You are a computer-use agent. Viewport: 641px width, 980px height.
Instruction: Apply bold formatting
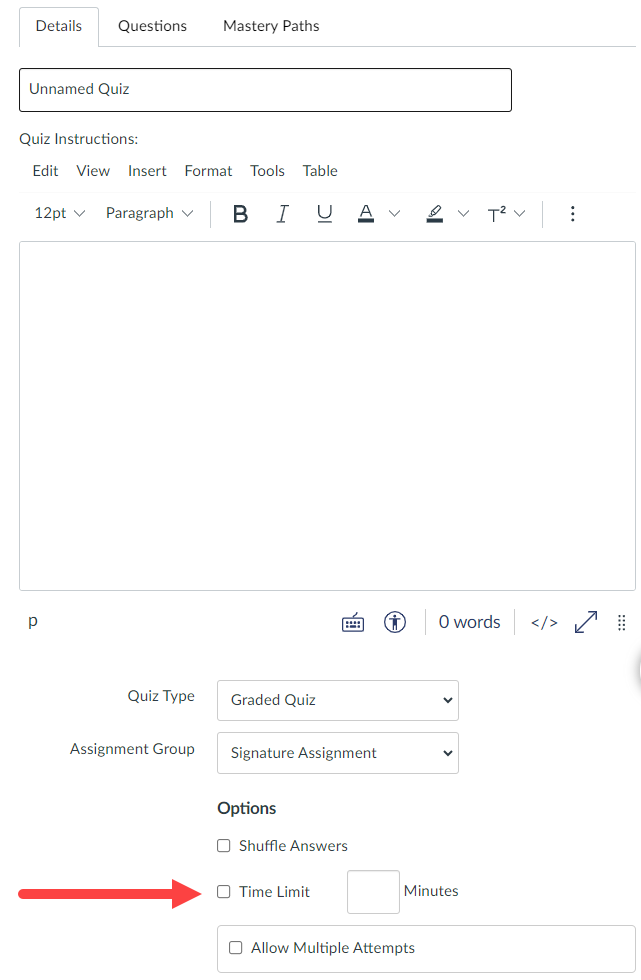pyautogui.click(x=240, y=214)
